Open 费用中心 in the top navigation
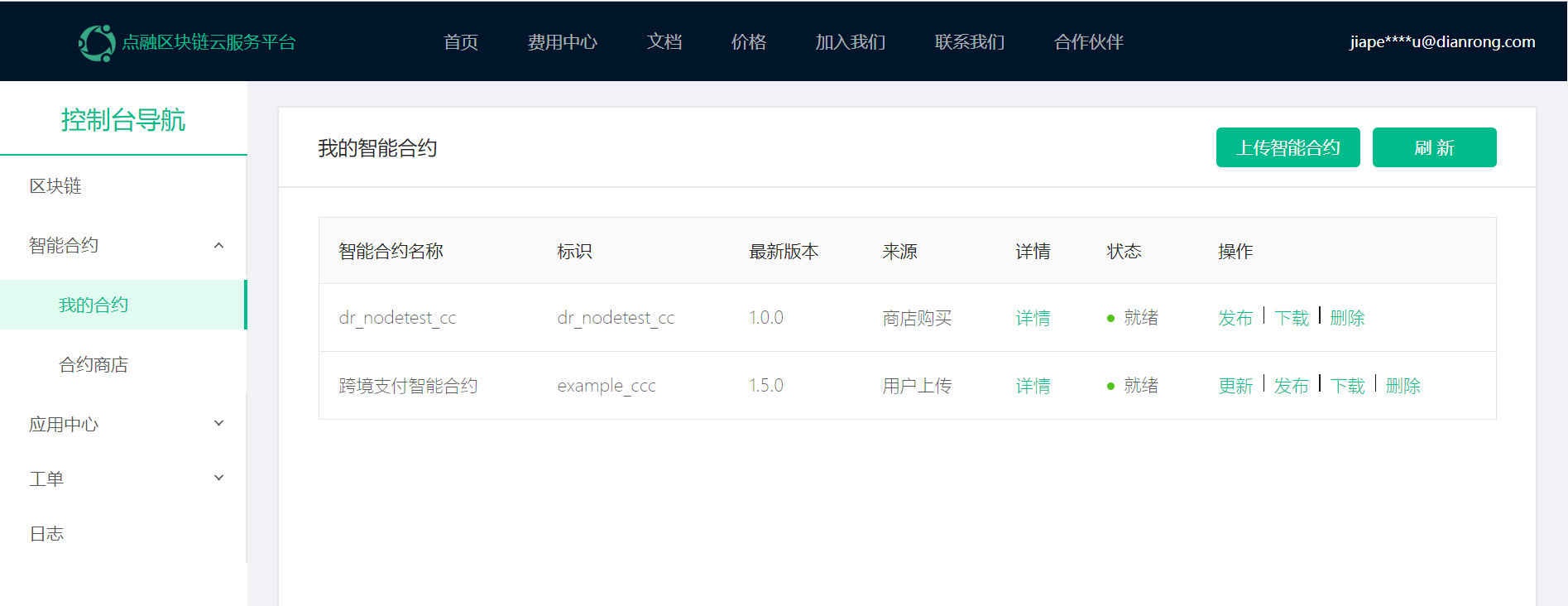Screen dimensions: 1568x606 563,42
